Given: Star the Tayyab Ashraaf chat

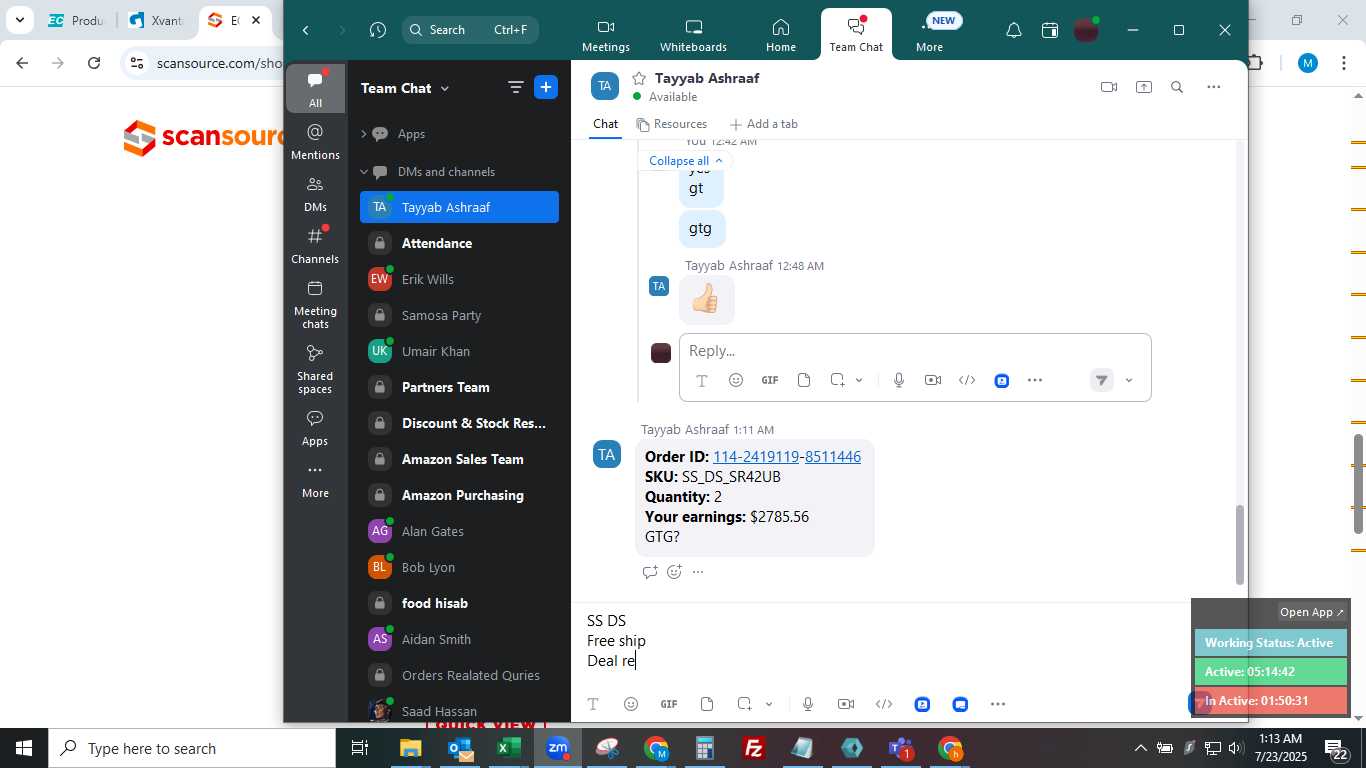Looking at the screenshot, I should click(x=639, y=78).
